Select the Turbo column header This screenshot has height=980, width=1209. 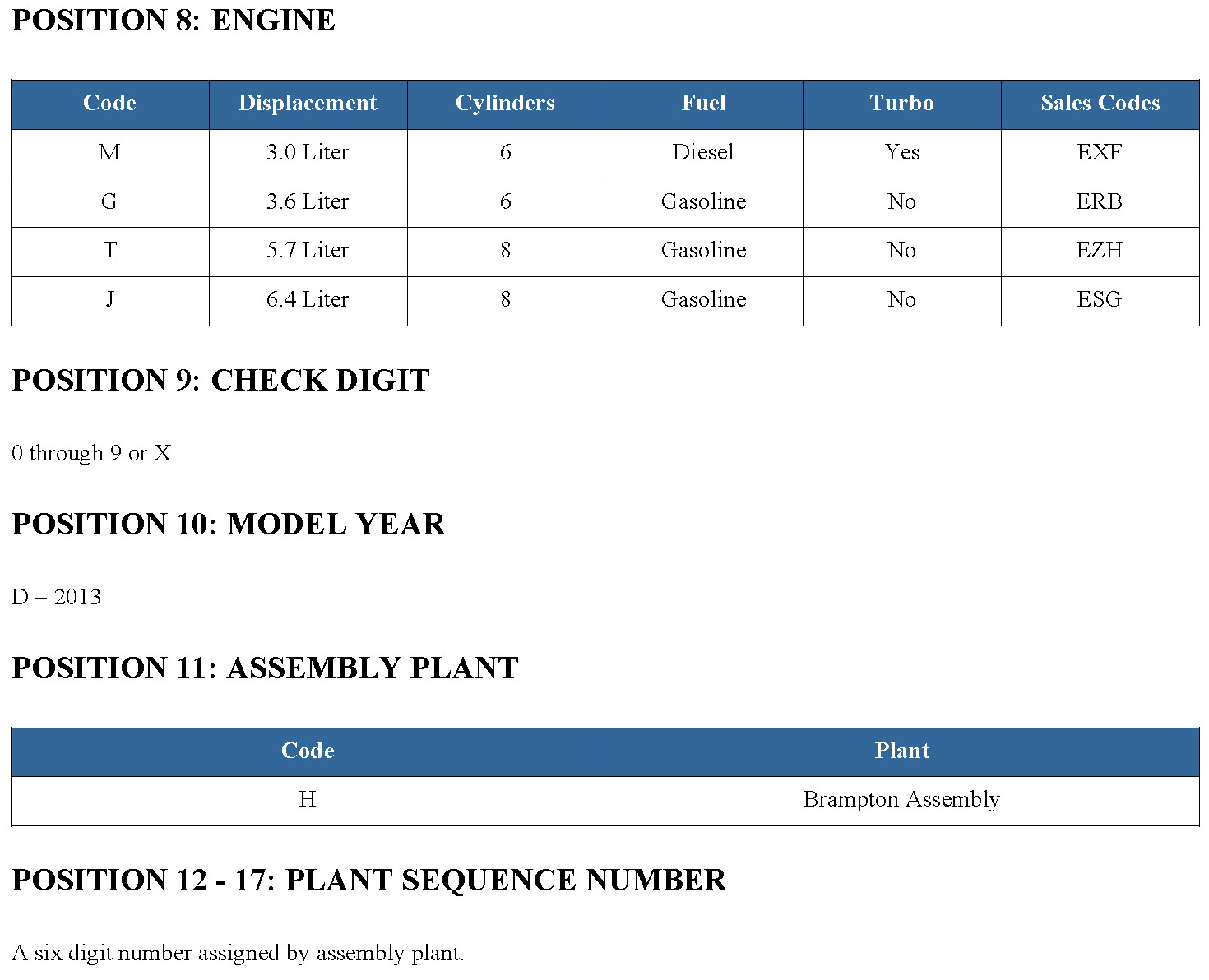point(901,104)
